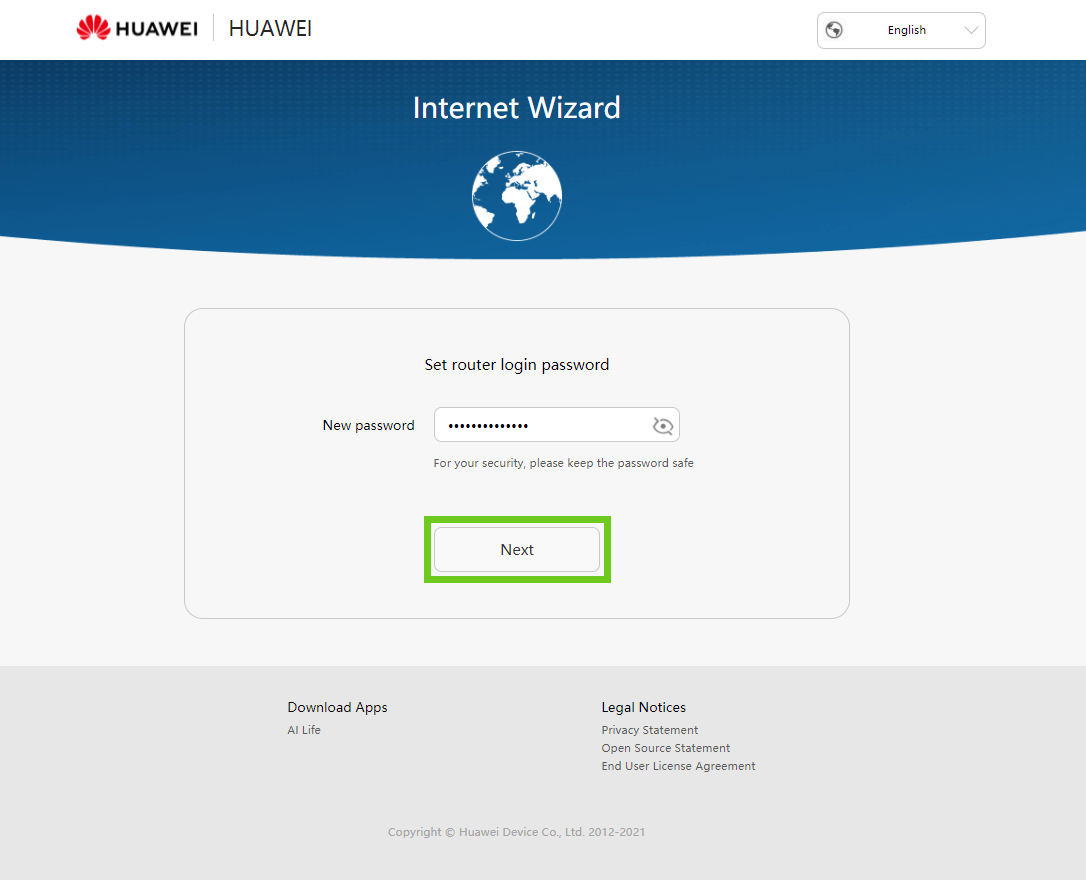
Task: Click the Internet Wizard heading
Action: click(516, 108)
